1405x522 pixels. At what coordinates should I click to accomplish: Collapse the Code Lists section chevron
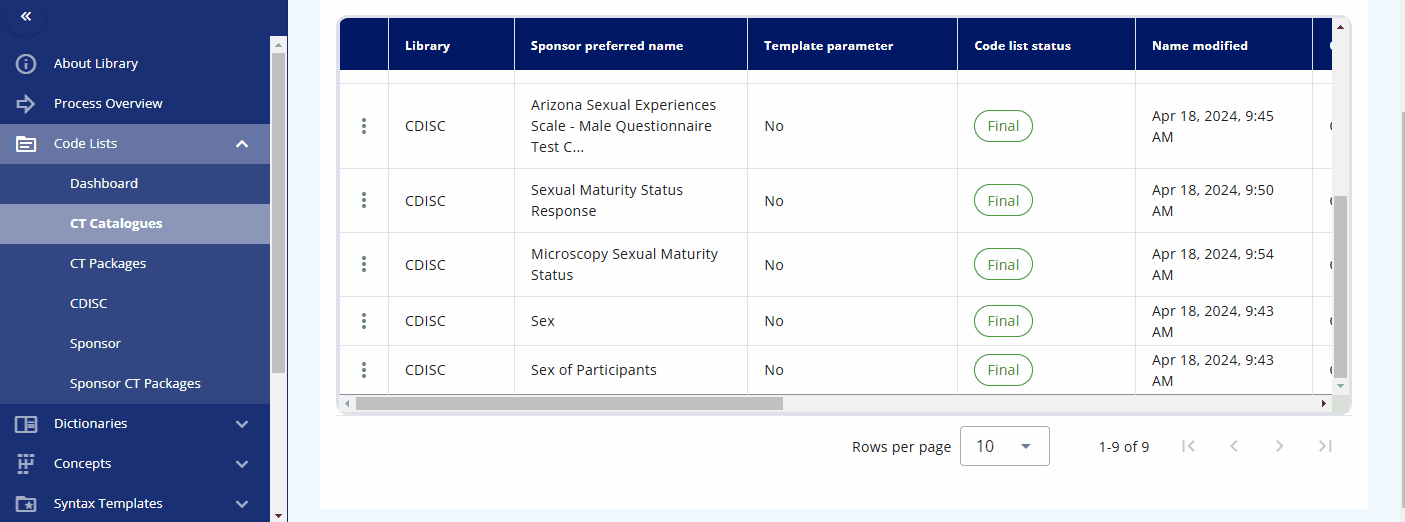242,144
